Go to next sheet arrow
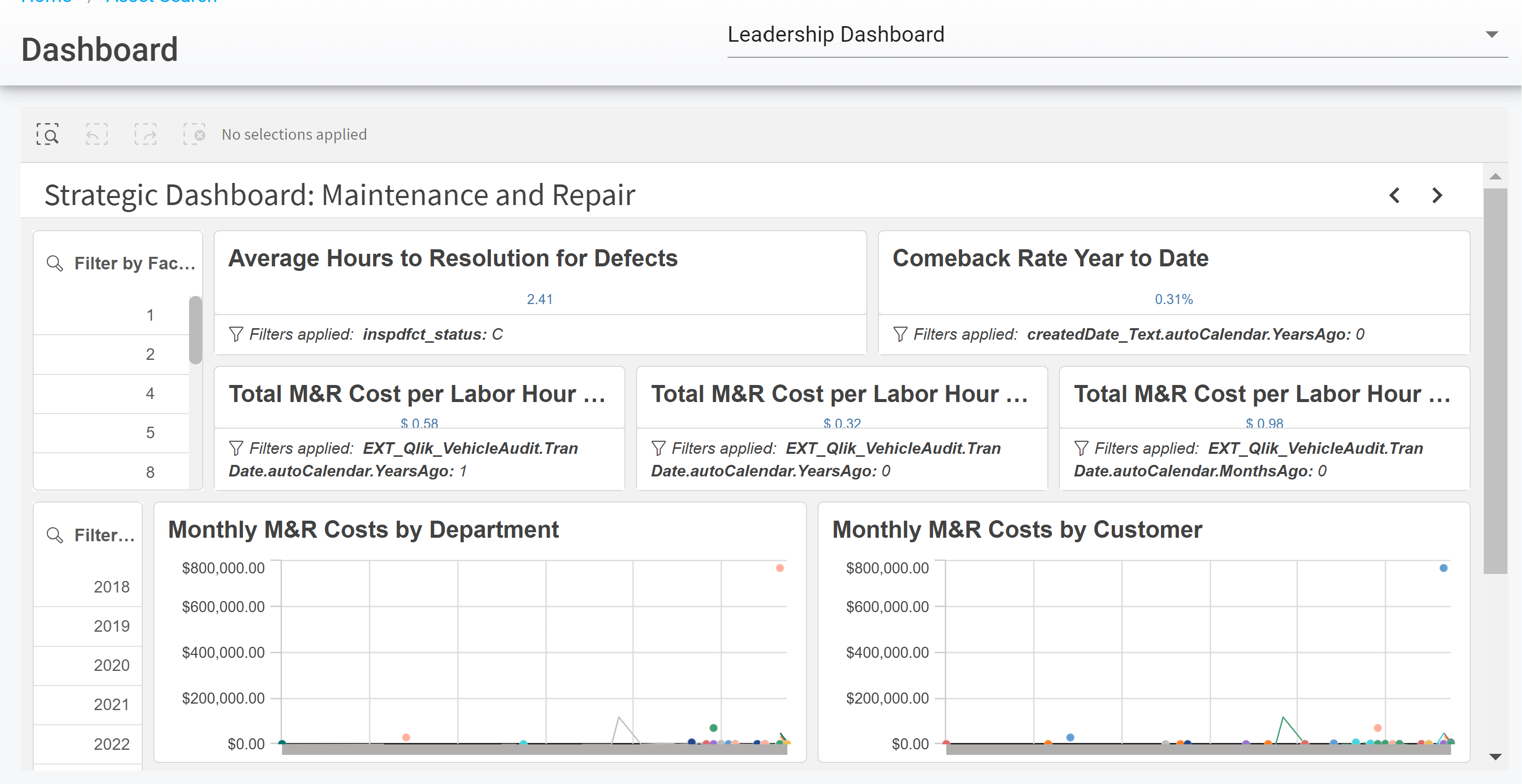1522x784 pixels. 1437,195
